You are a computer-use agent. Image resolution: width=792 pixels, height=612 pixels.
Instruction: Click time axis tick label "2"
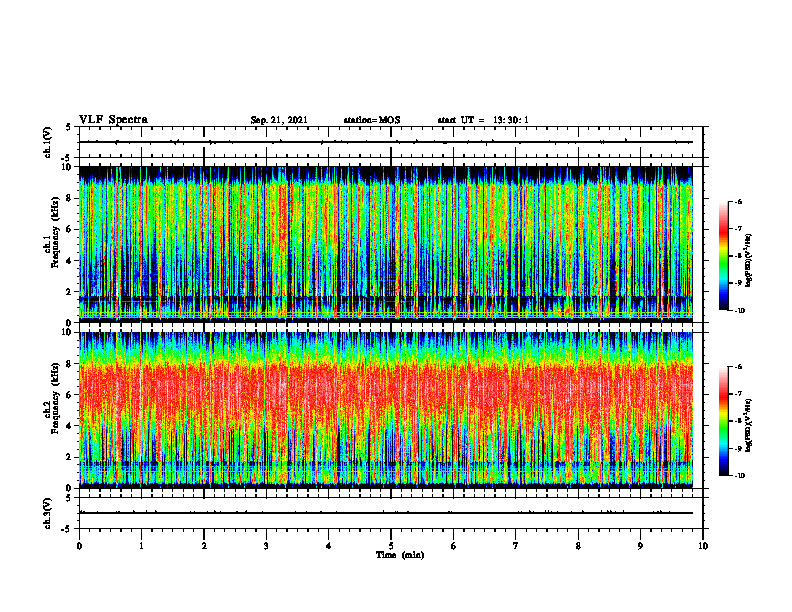coord(204,546)
